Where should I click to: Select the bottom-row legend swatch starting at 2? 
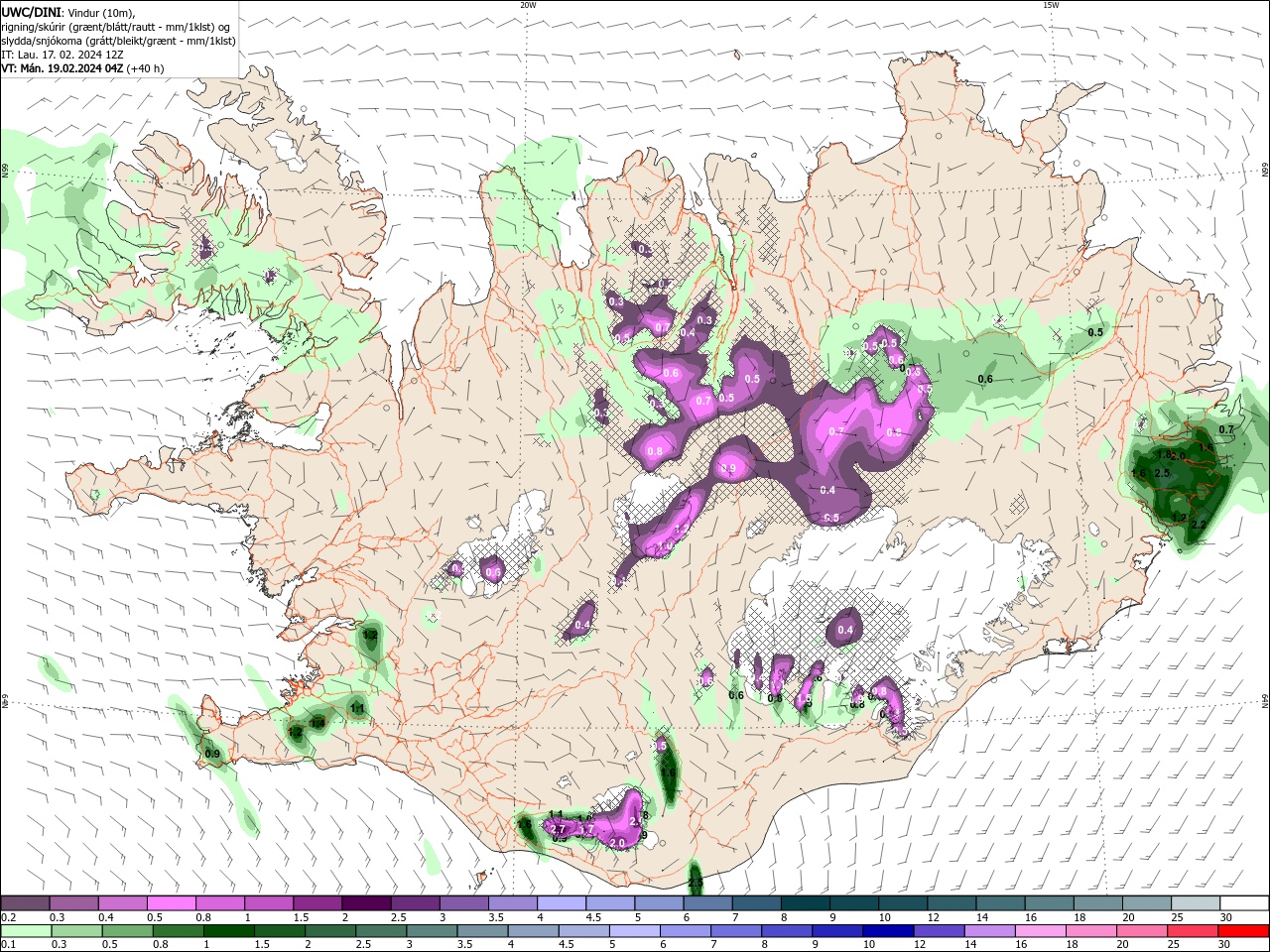tap(330, 931)
